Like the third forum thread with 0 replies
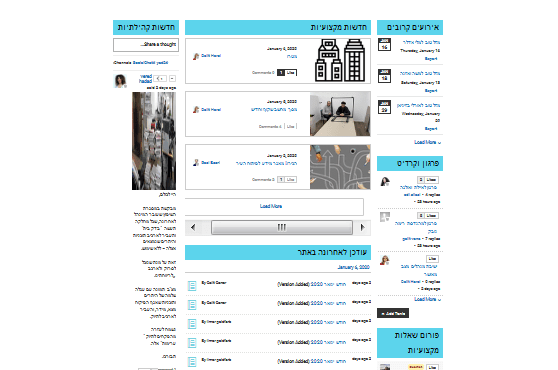 click(x=432, y=259)
